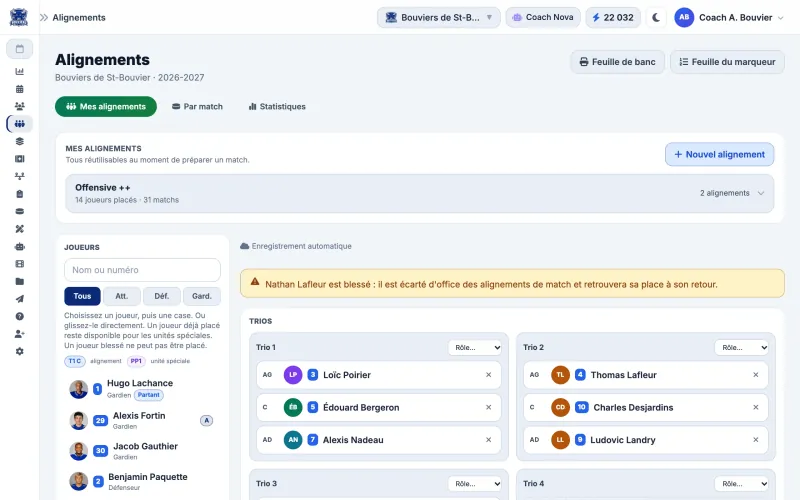Switch to Statistiques tab
Viewport: 800px width, 500px height.
(x=277, y=107)
